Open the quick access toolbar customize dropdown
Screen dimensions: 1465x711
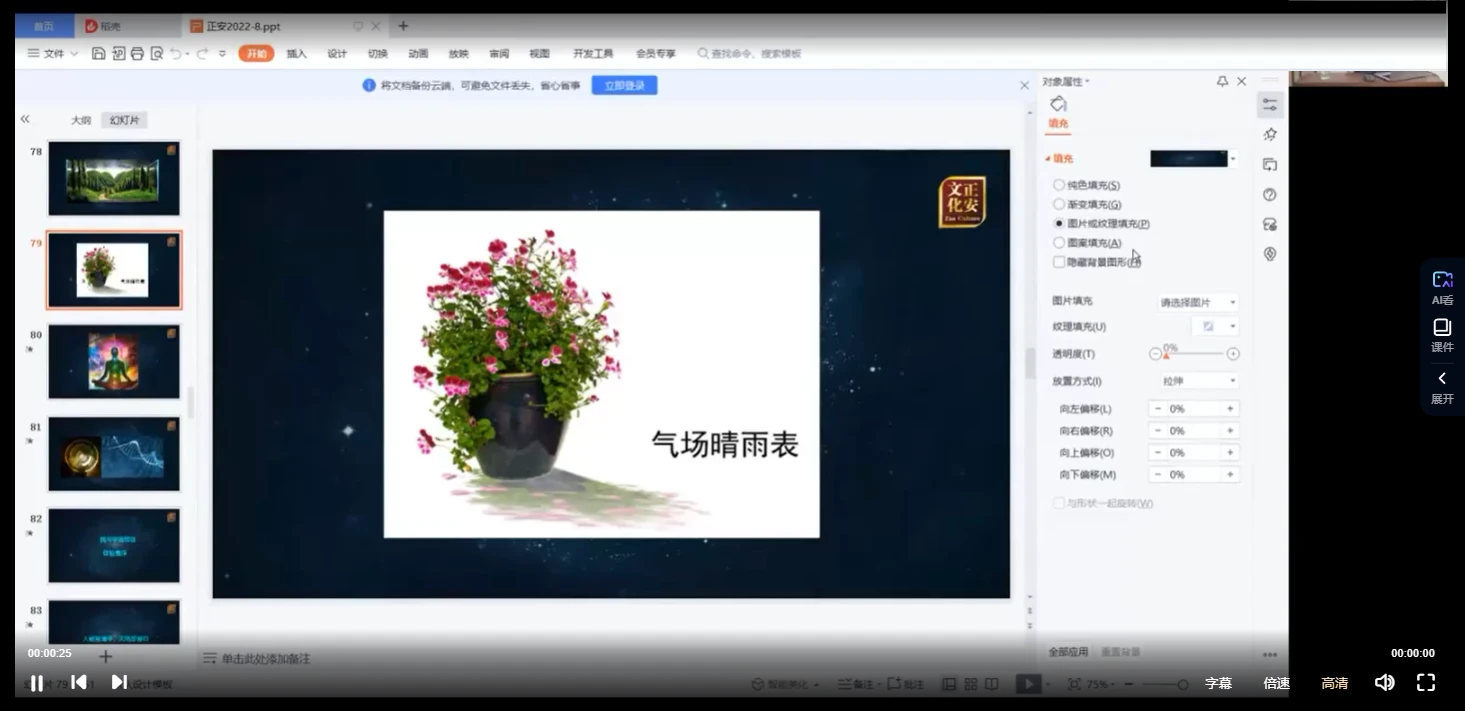click(222, 54)
